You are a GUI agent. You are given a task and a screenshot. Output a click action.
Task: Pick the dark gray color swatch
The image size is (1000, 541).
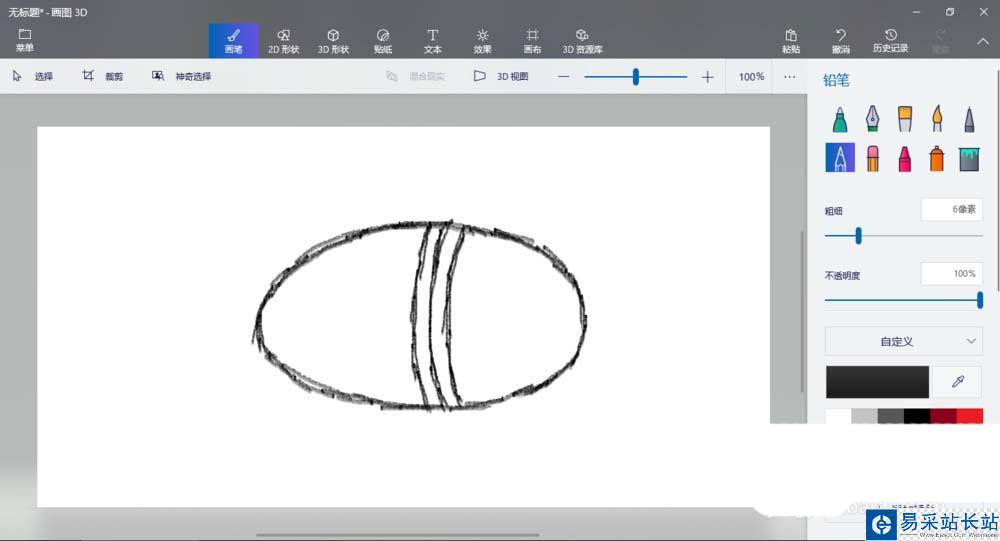pyautogui.click(x=890, y=417)
